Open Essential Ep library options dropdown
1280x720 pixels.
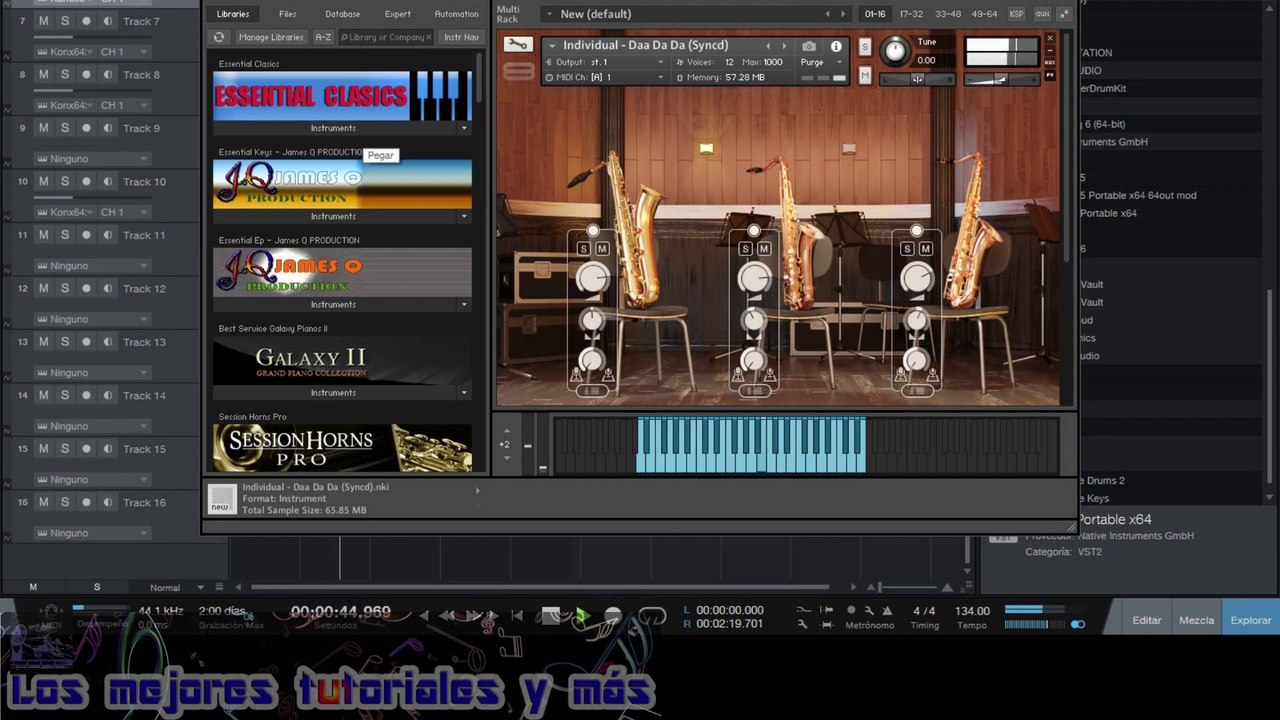click(464, 304)
